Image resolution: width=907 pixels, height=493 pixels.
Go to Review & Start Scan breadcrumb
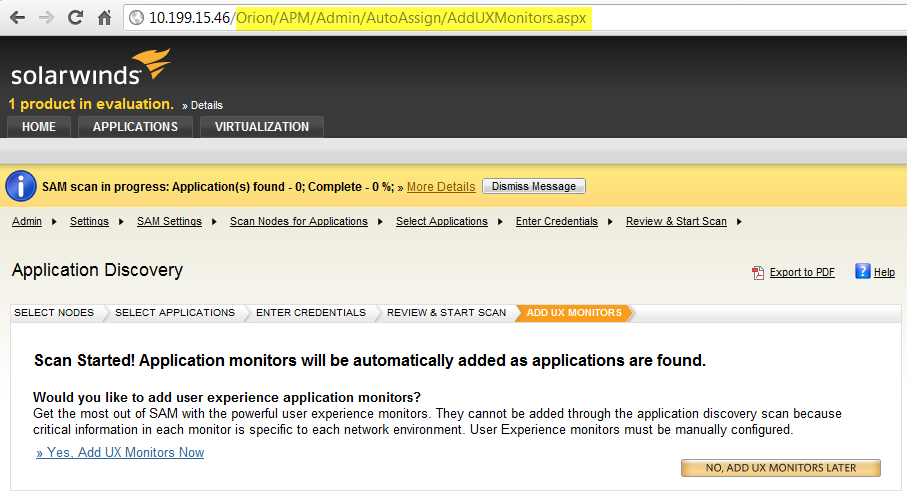[676, 221]
